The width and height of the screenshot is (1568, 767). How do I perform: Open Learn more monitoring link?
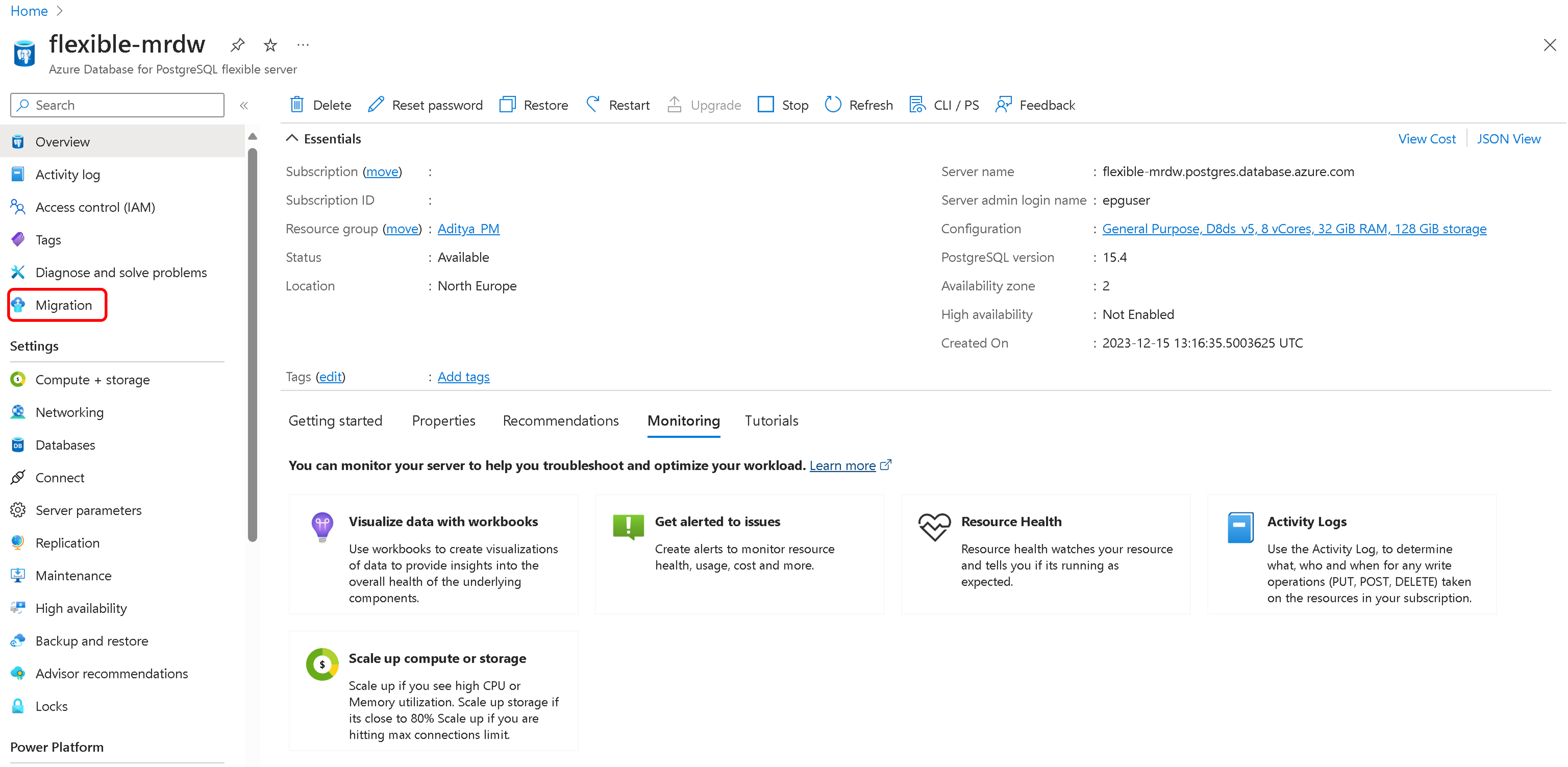842,465
